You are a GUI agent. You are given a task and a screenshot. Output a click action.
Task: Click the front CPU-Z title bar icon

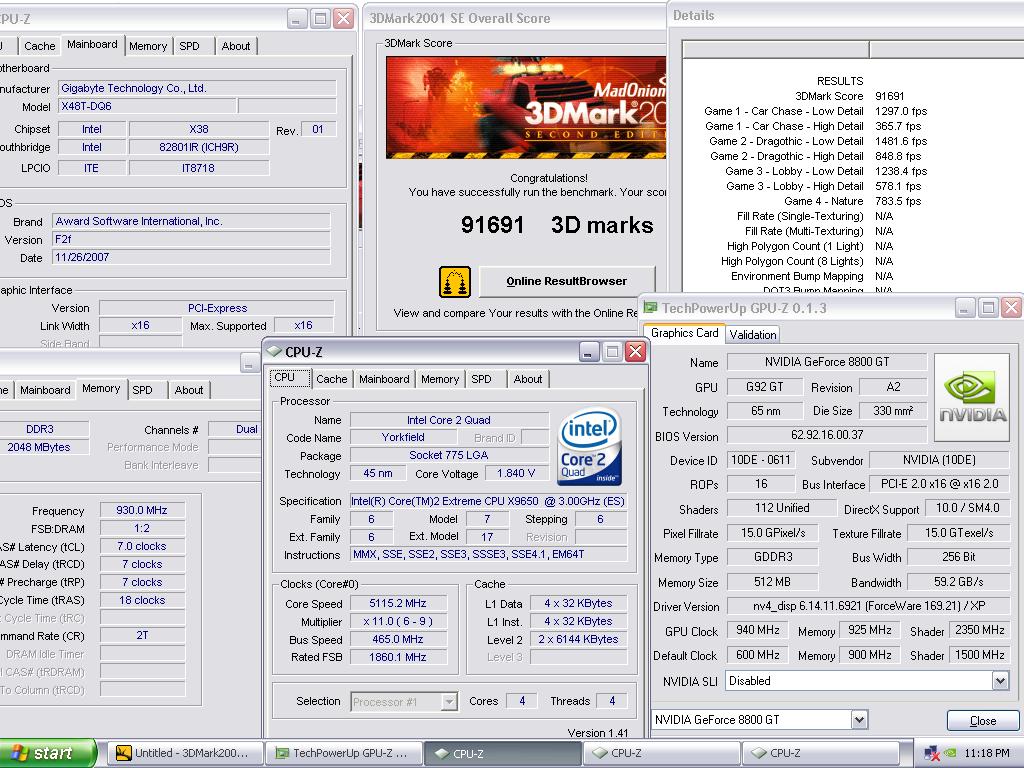[x=275, y=352]
